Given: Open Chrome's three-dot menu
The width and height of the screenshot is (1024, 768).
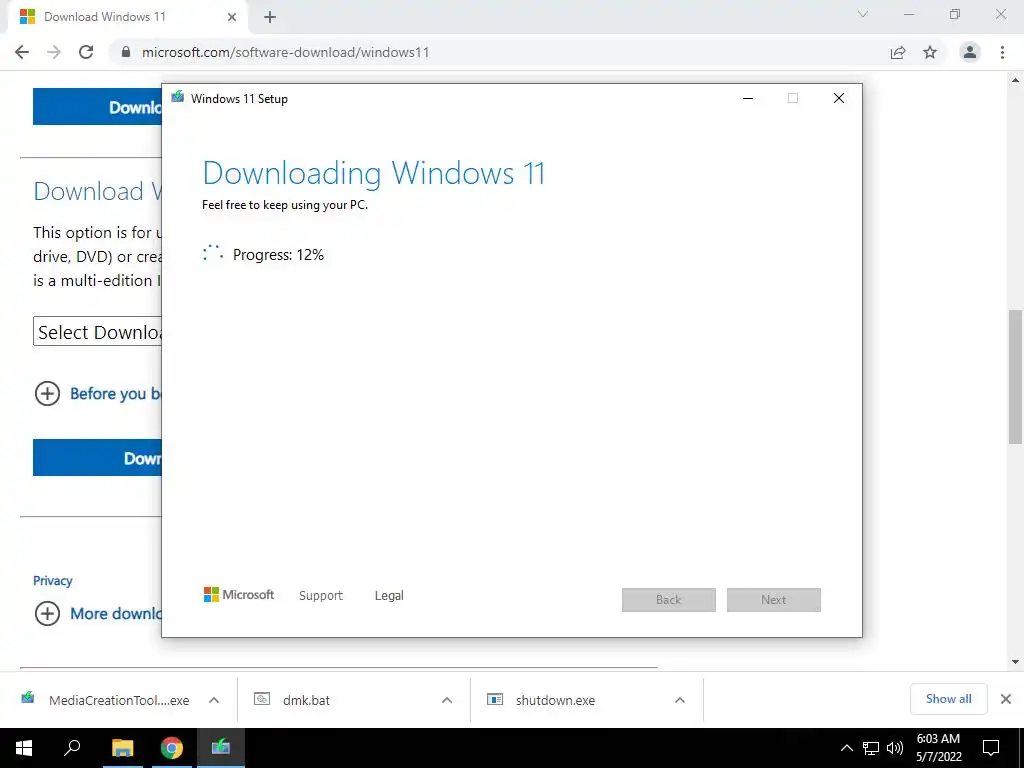Looking at the screenshot, I should tap(1002, 52).
